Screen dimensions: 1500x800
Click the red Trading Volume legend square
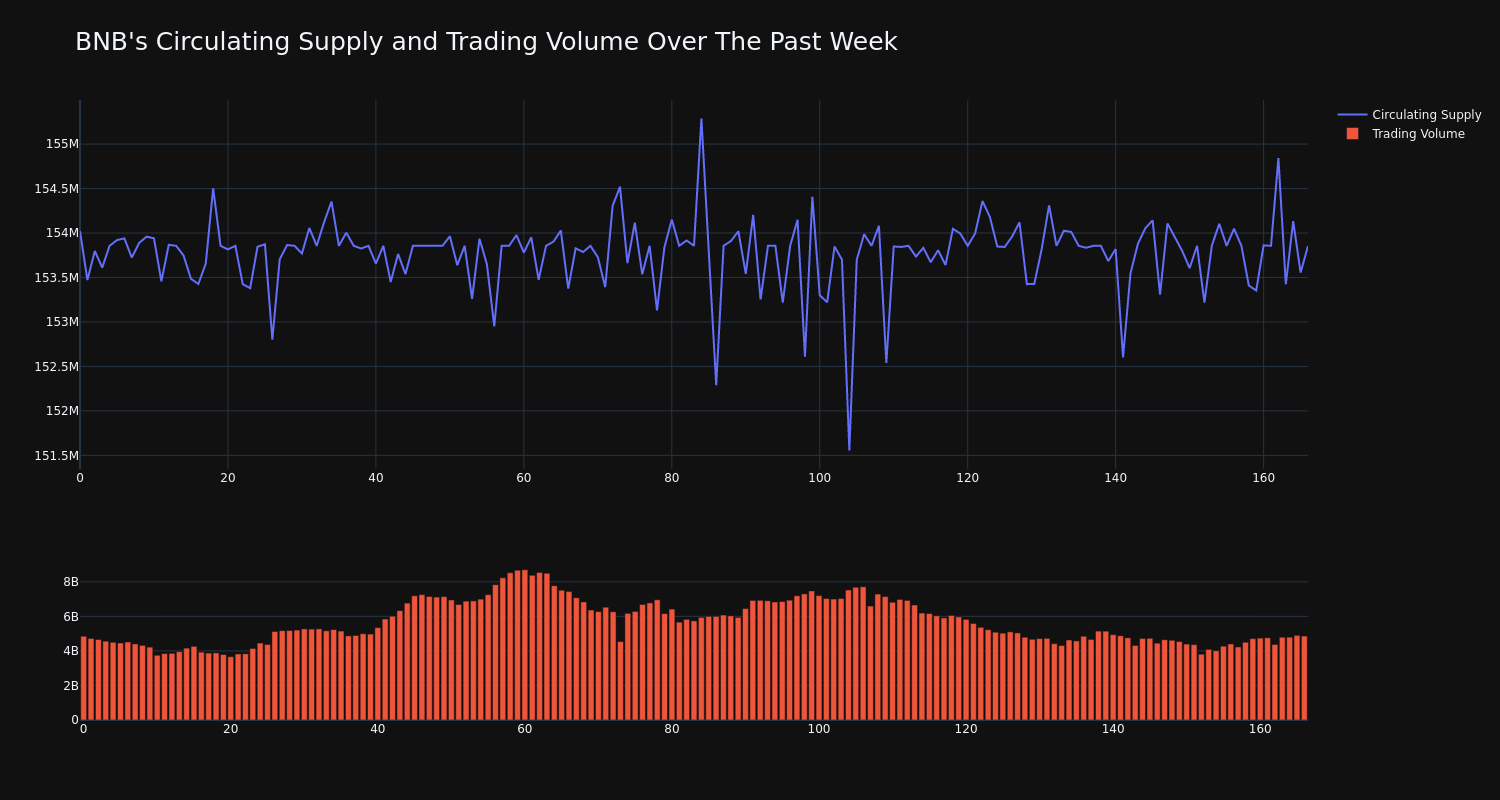pyautogui.click(x=1352, y=134)
